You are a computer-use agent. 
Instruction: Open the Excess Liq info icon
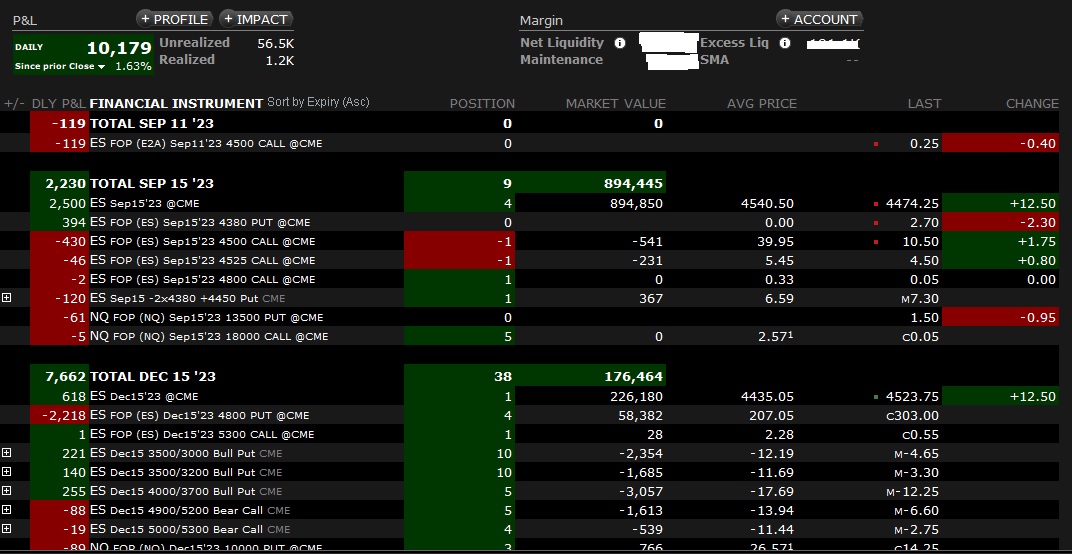click(785, 43)
